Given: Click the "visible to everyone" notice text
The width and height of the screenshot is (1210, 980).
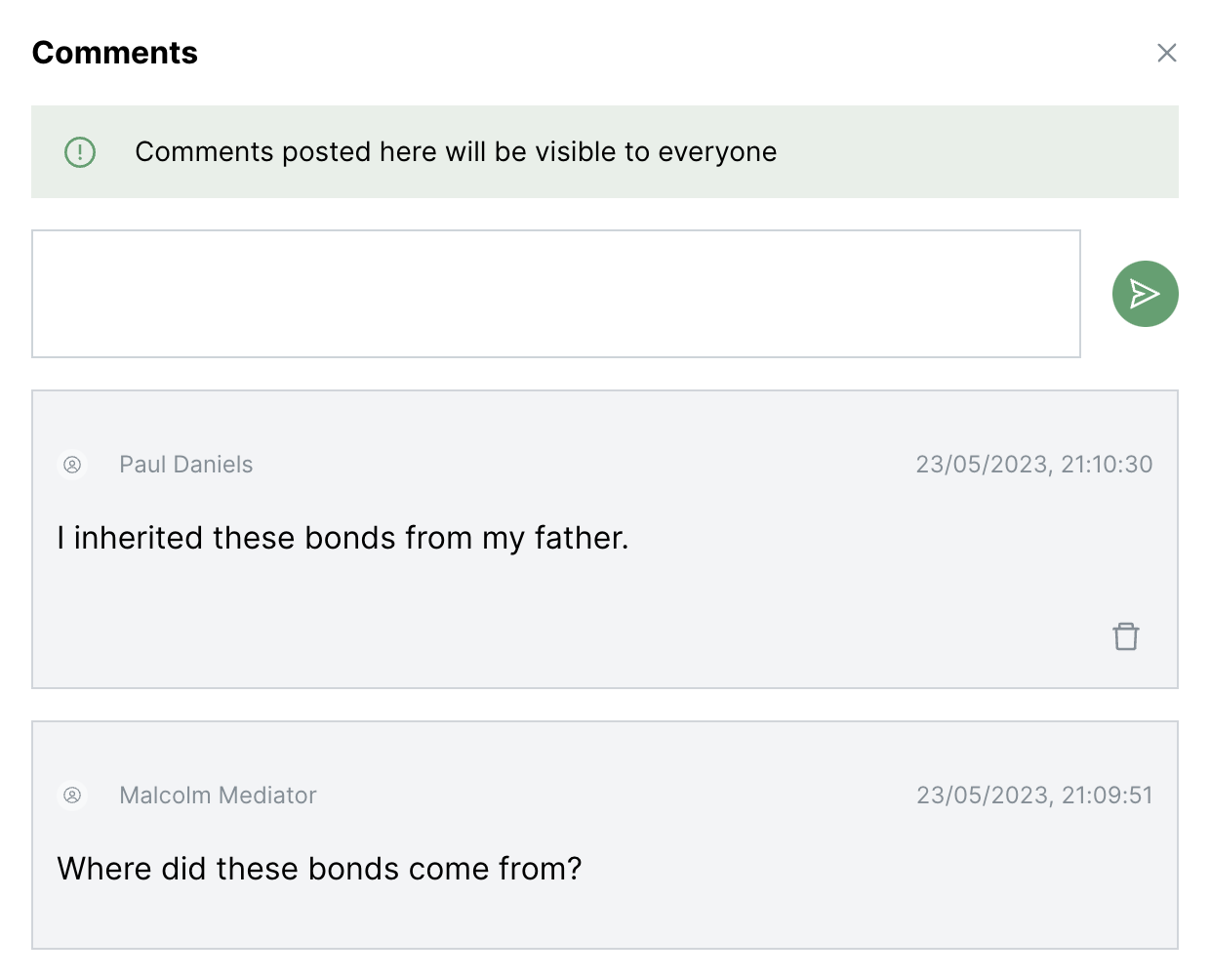Looking at the screenshot, I should (x=456, y=152).
